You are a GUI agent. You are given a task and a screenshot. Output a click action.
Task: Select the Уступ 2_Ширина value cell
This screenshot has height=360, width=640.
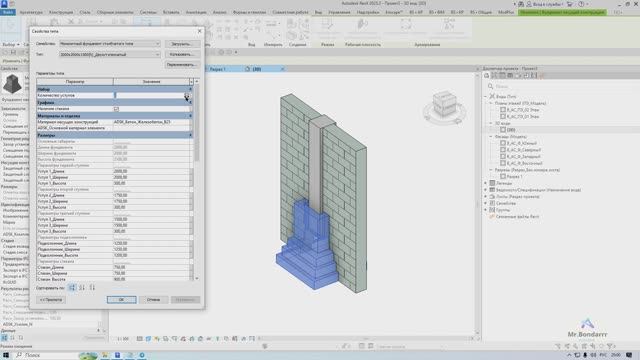click(151, 201)
